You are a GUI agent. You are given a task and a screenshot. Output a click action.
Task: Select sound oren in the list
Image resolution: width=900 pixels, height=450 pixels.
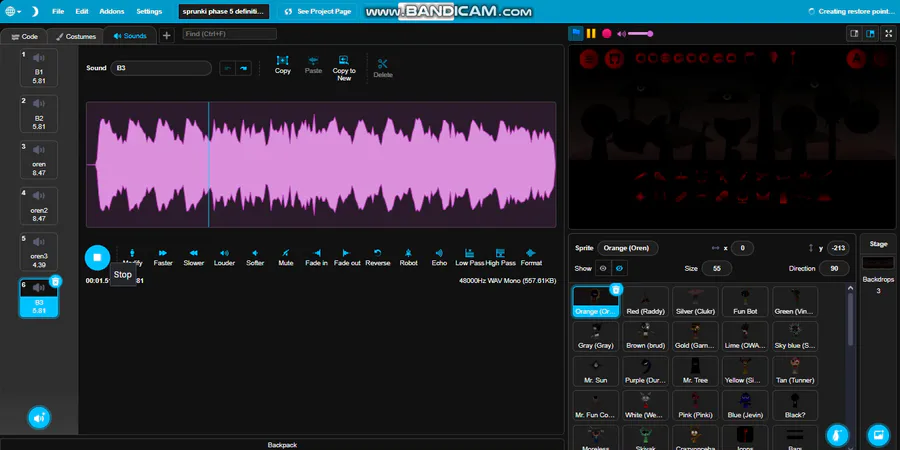click(x=39, y=160)
